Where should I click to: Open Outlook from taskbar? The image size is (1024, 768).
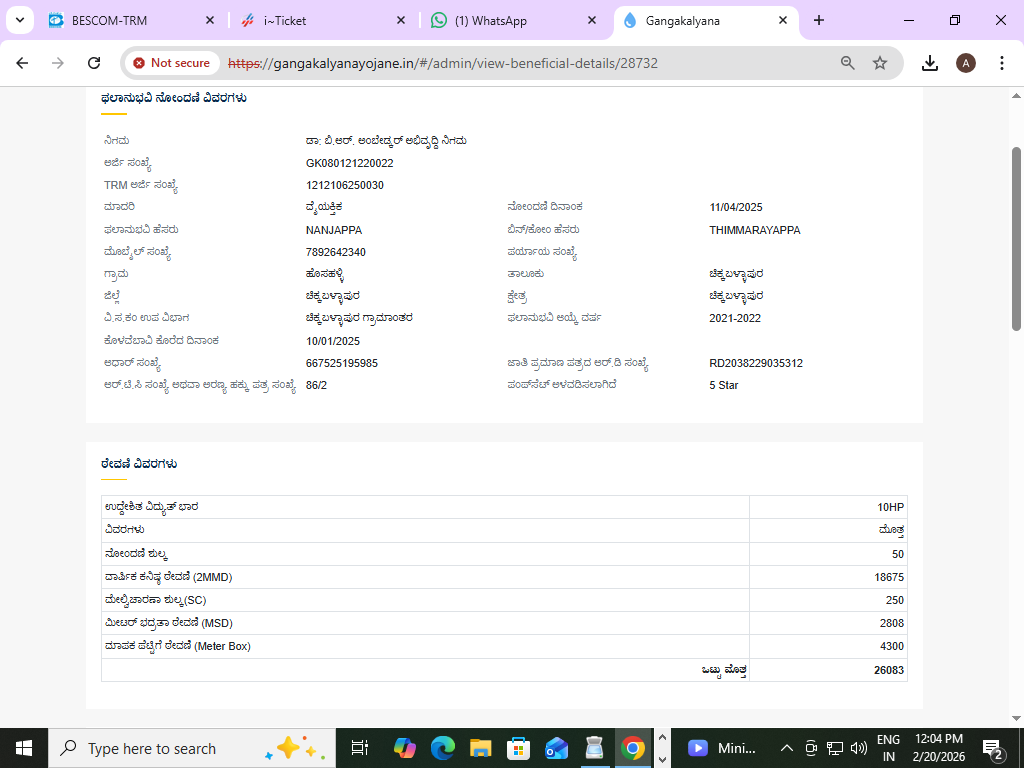[556, 748]
